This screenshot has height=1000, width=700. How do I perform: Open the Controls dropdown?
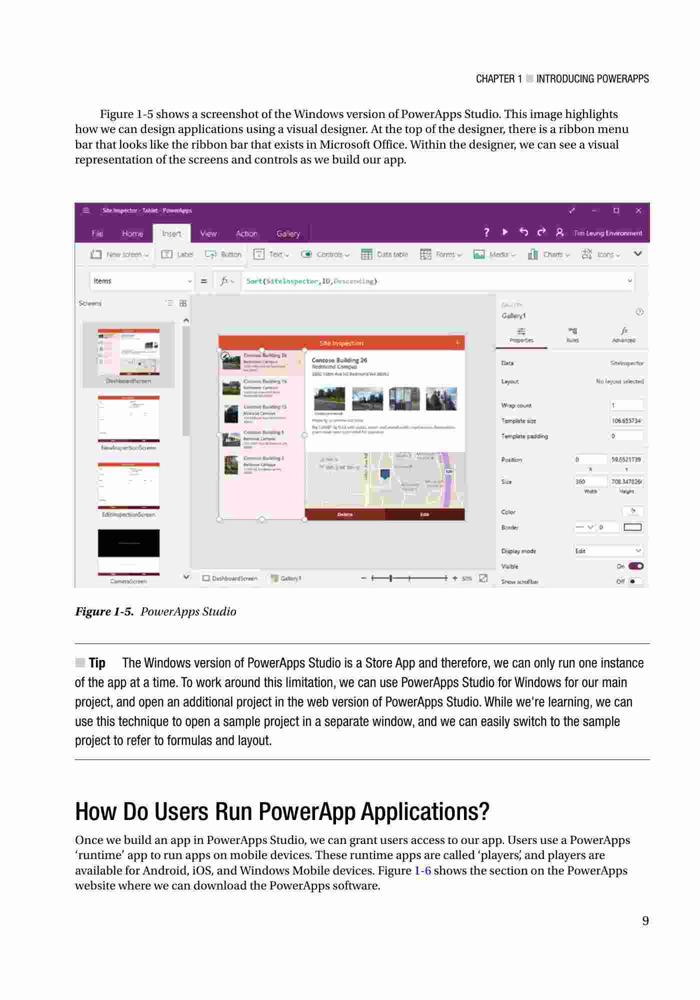pos(324,254)
